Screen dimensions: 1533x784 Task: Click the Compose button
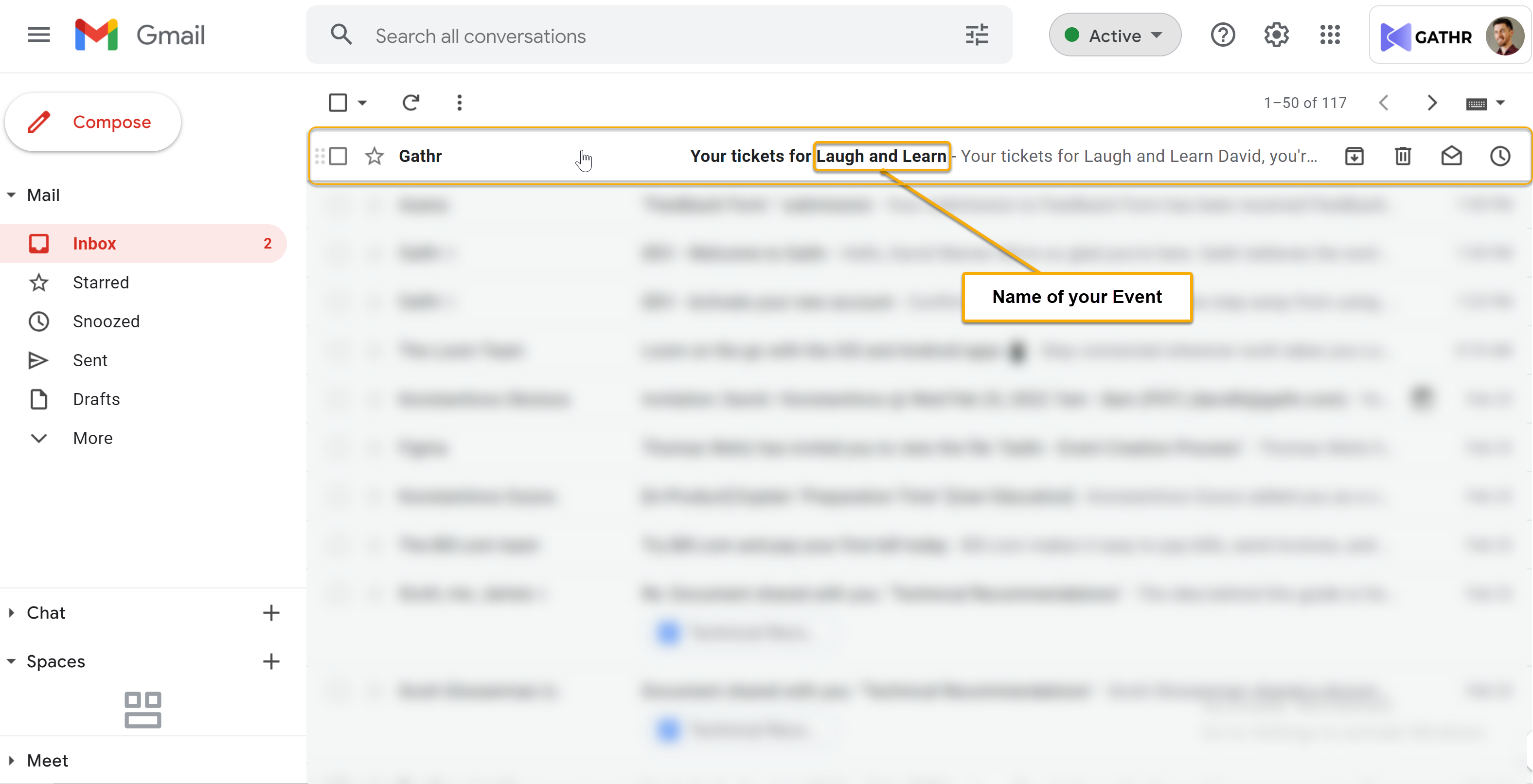pos(93,122)
